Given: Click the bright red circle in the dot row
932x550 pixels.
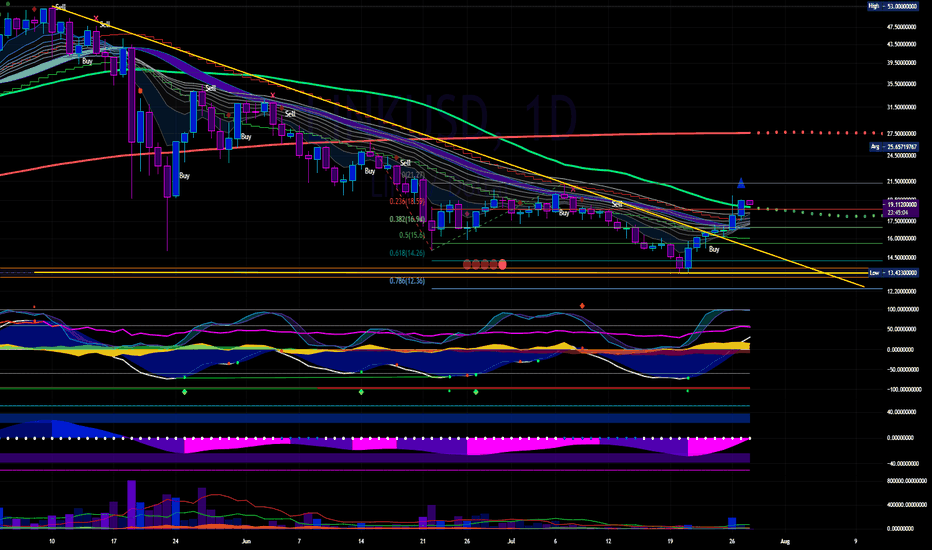Looking at the screenshot, I should [502, 265].
